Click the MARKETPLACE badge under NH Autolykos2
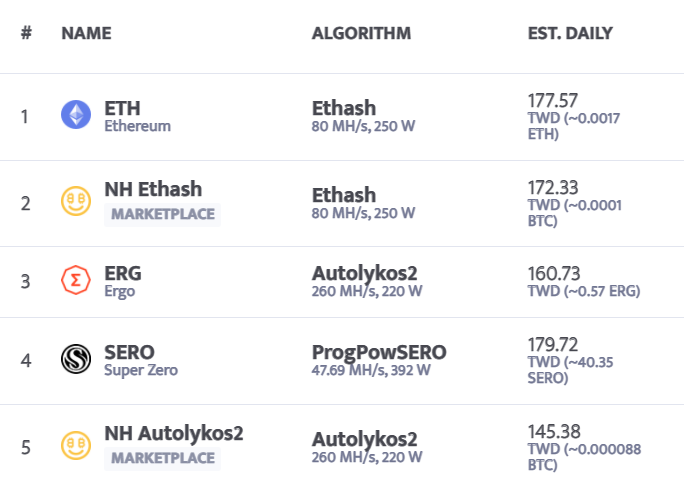Image resolution: width=684 pixels, height=488 pixels. coord(162,459)
